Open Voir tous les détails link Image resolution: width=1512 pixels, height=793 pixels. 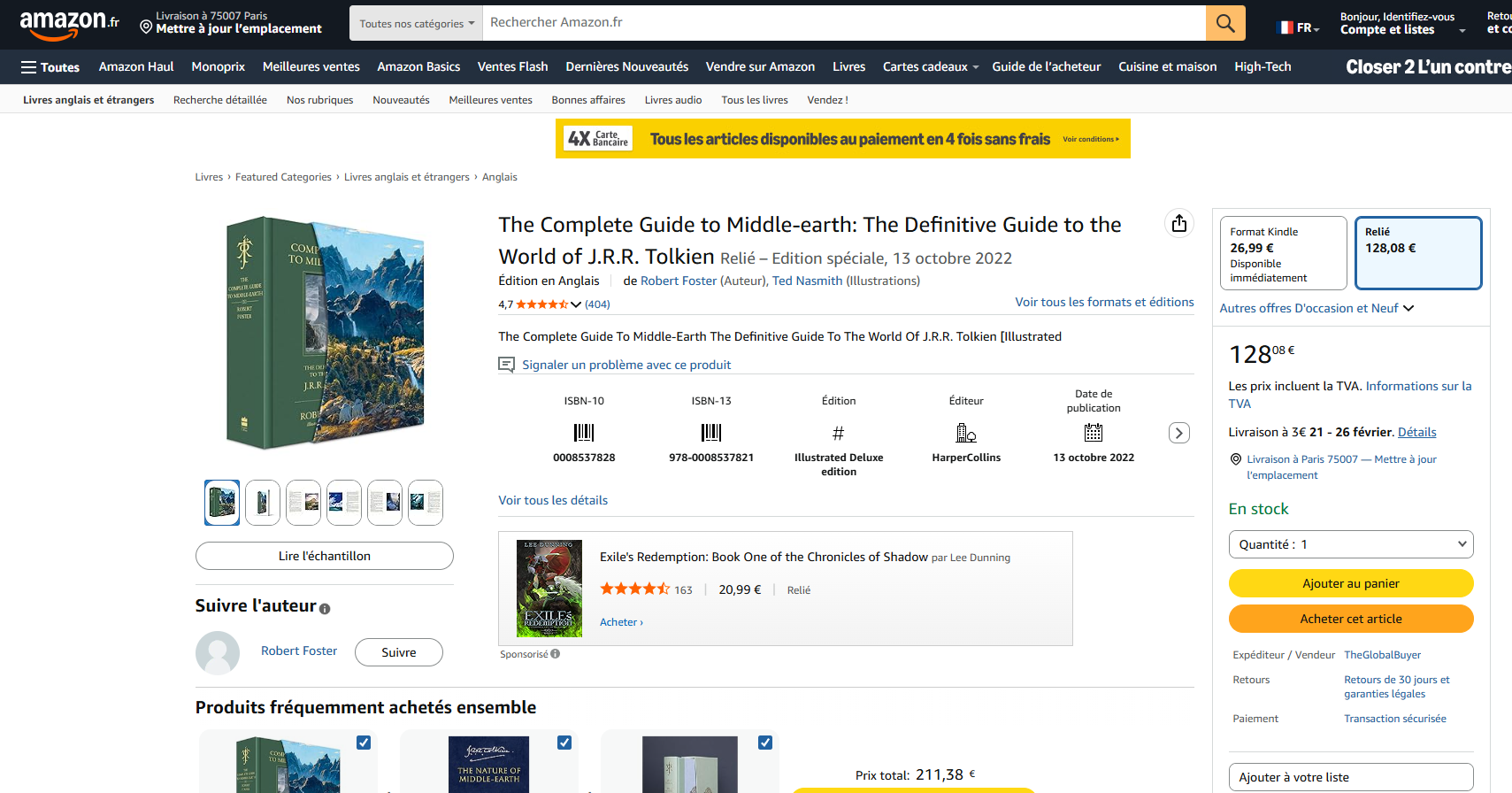(553, 500)
